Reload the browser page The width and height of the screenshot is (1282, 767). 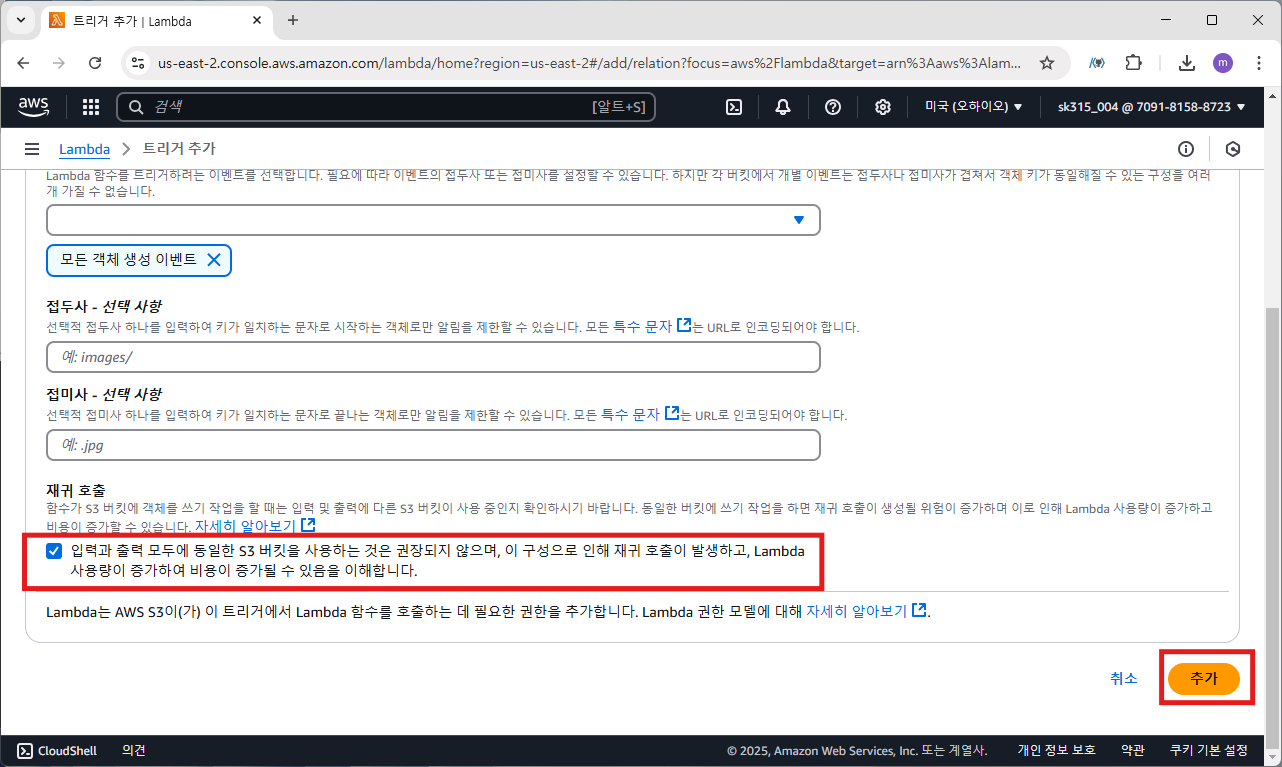tap(95, 63)
